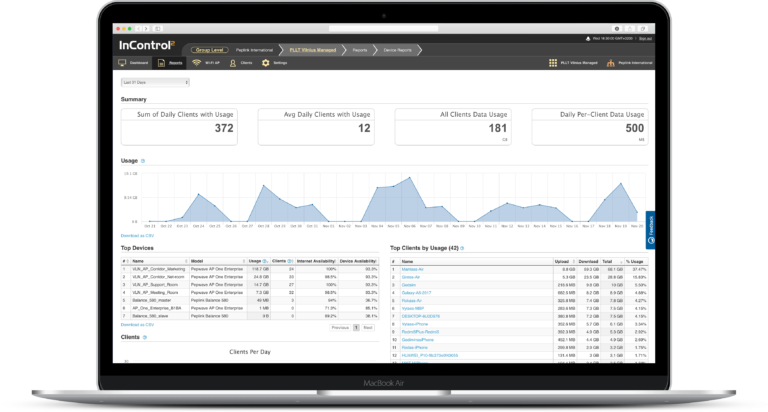The height and width of the screenshot is (412, 768).
Task: Click help icon beside Clients section heading
Action: tap(144, 337)
